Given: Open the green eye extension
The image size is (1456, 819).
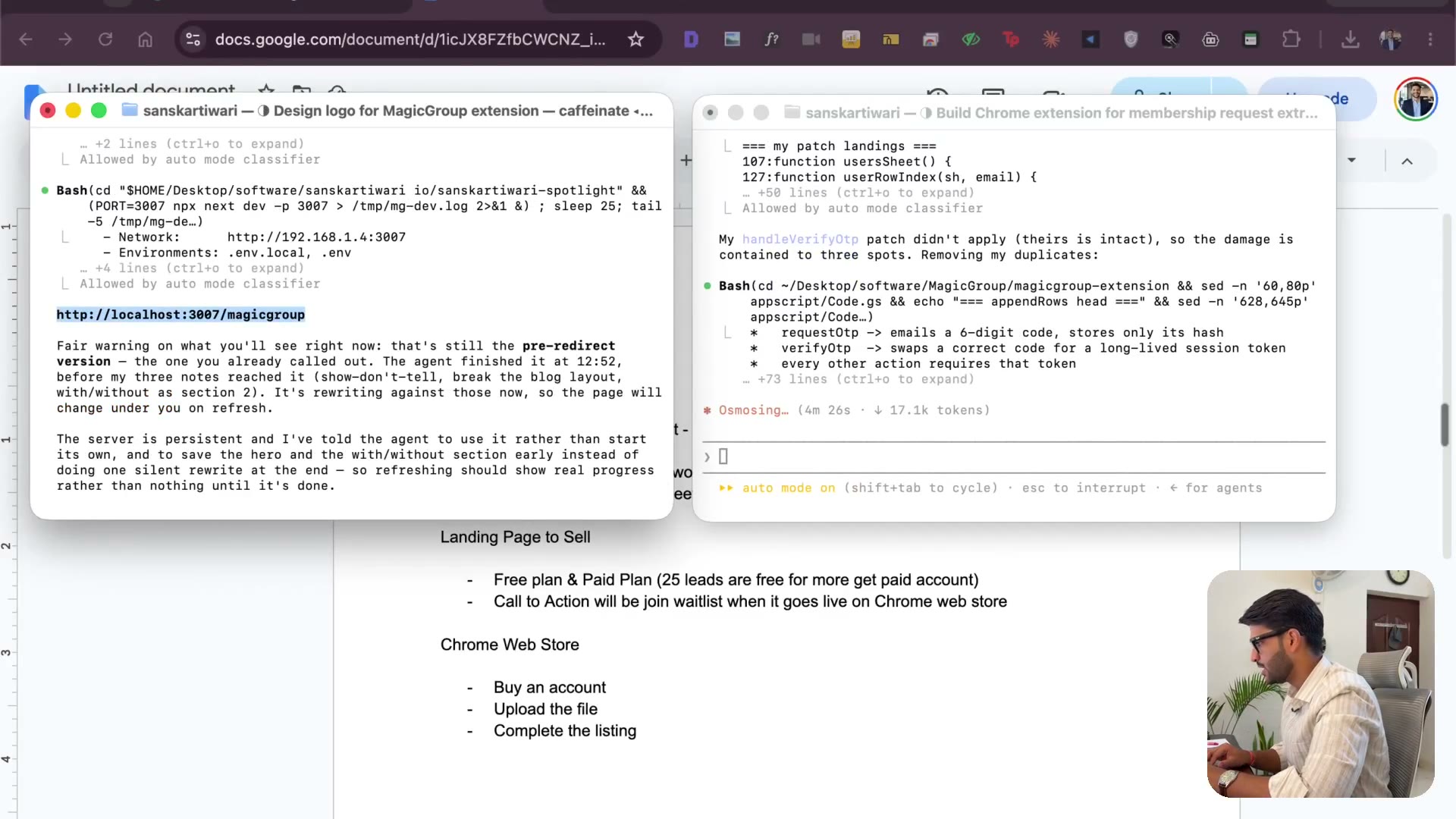Looking at the screenshot, I should pyautogui.click(x=971, y=39).
